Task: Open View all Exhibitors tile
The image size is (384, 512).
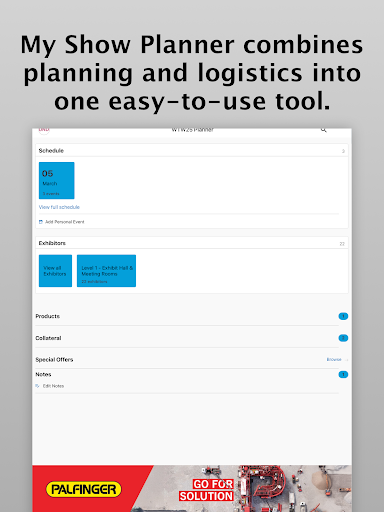Action: pos(55,271)
